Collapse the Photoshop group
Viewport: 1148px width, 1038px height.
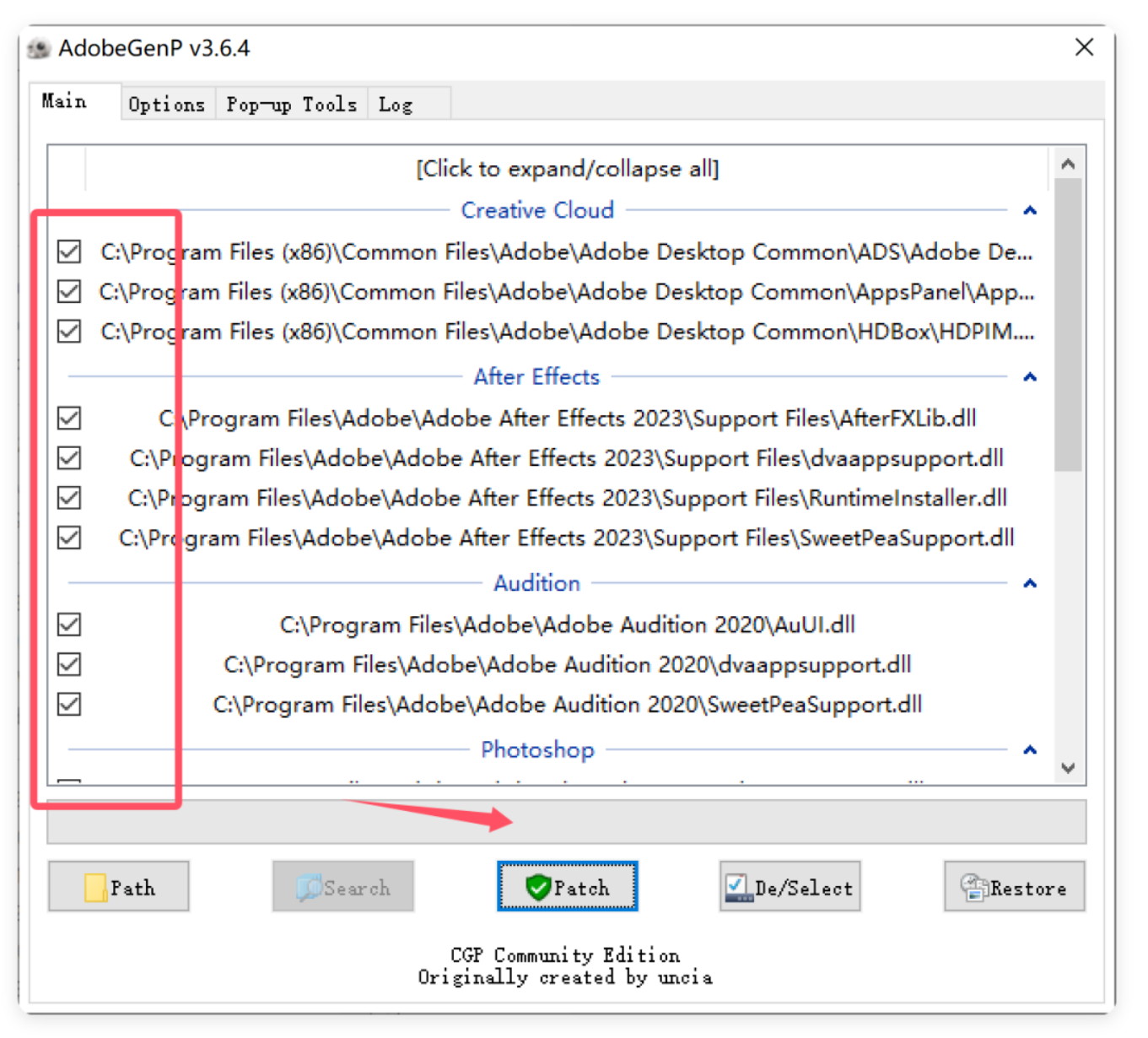coord(1030,749)
